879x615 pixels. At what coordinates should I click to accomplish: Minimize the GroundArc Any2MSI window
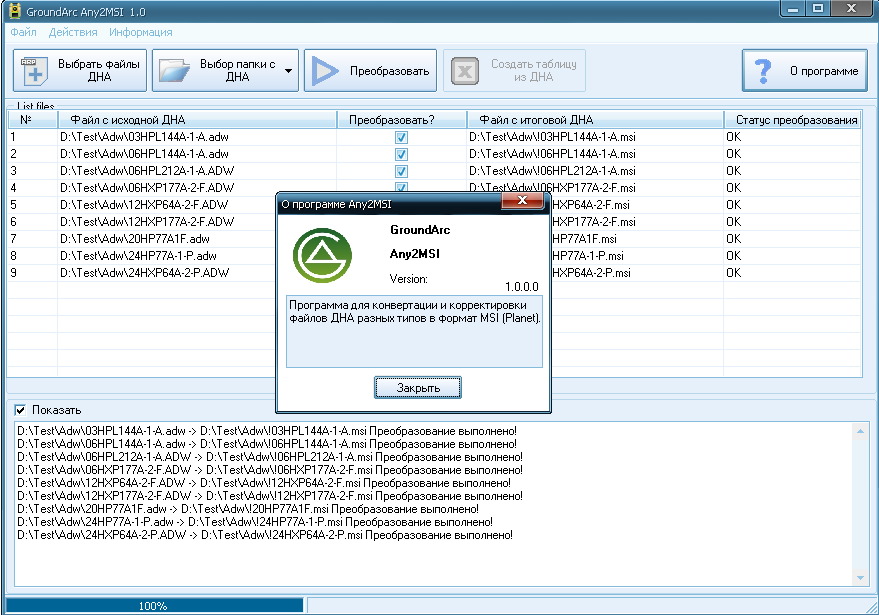click(x=793, y=9)
